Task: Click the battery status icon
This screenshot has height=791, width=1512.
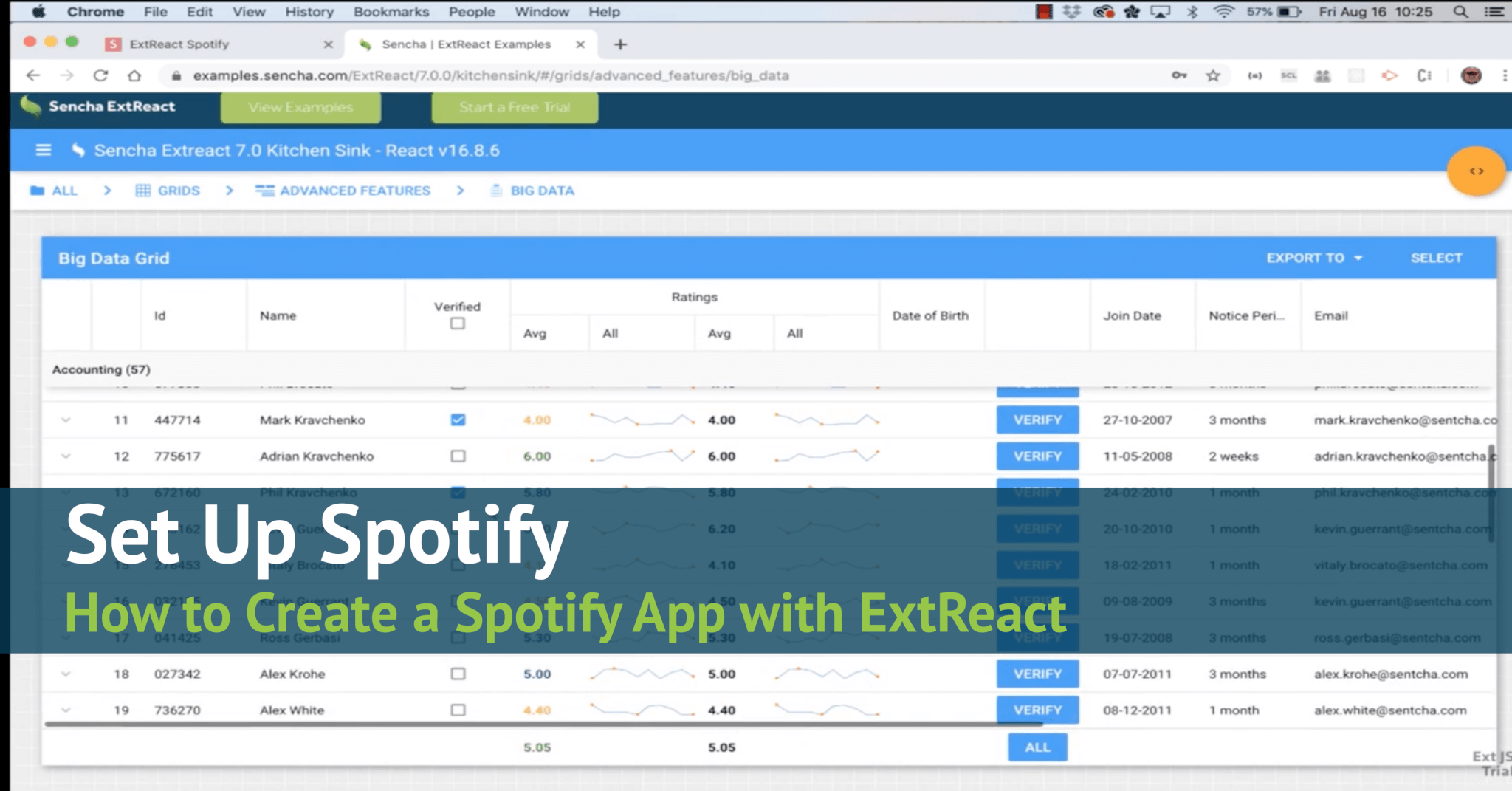Action: coord(1290,12)
